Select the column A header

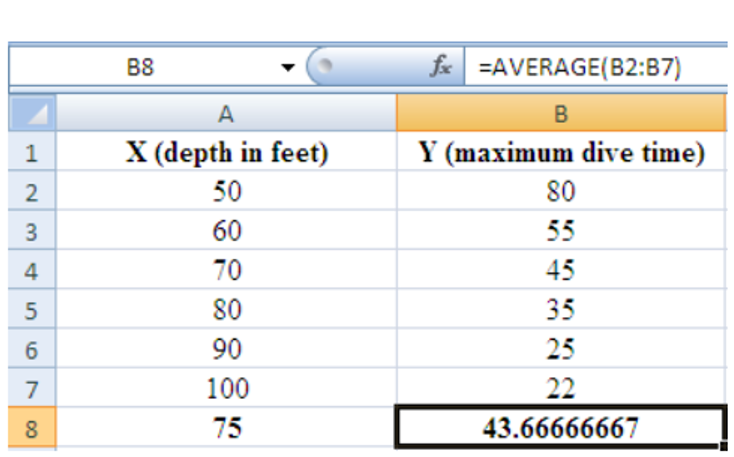point(226,115)
